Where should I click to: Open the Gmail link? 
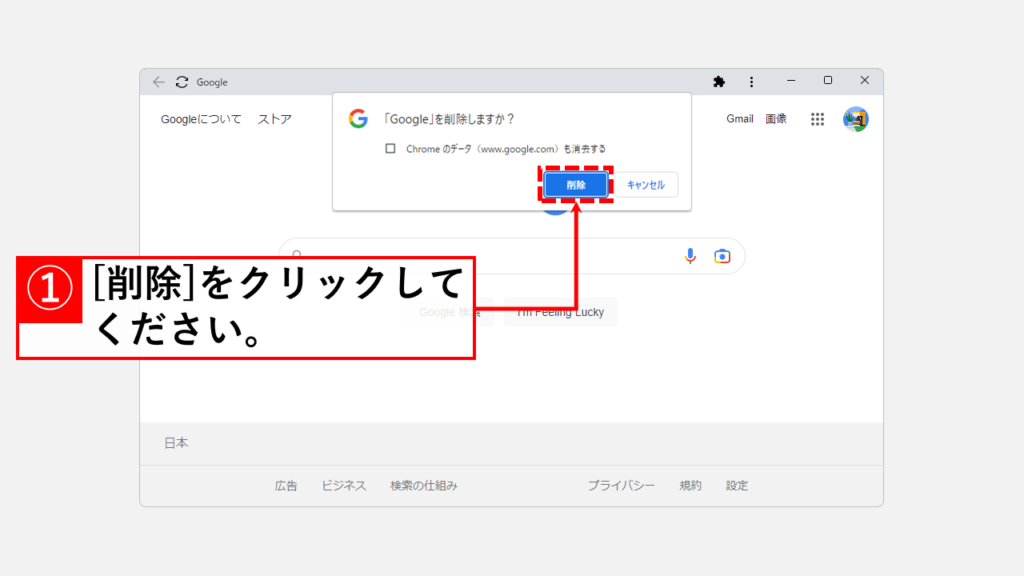pos(740,119)
